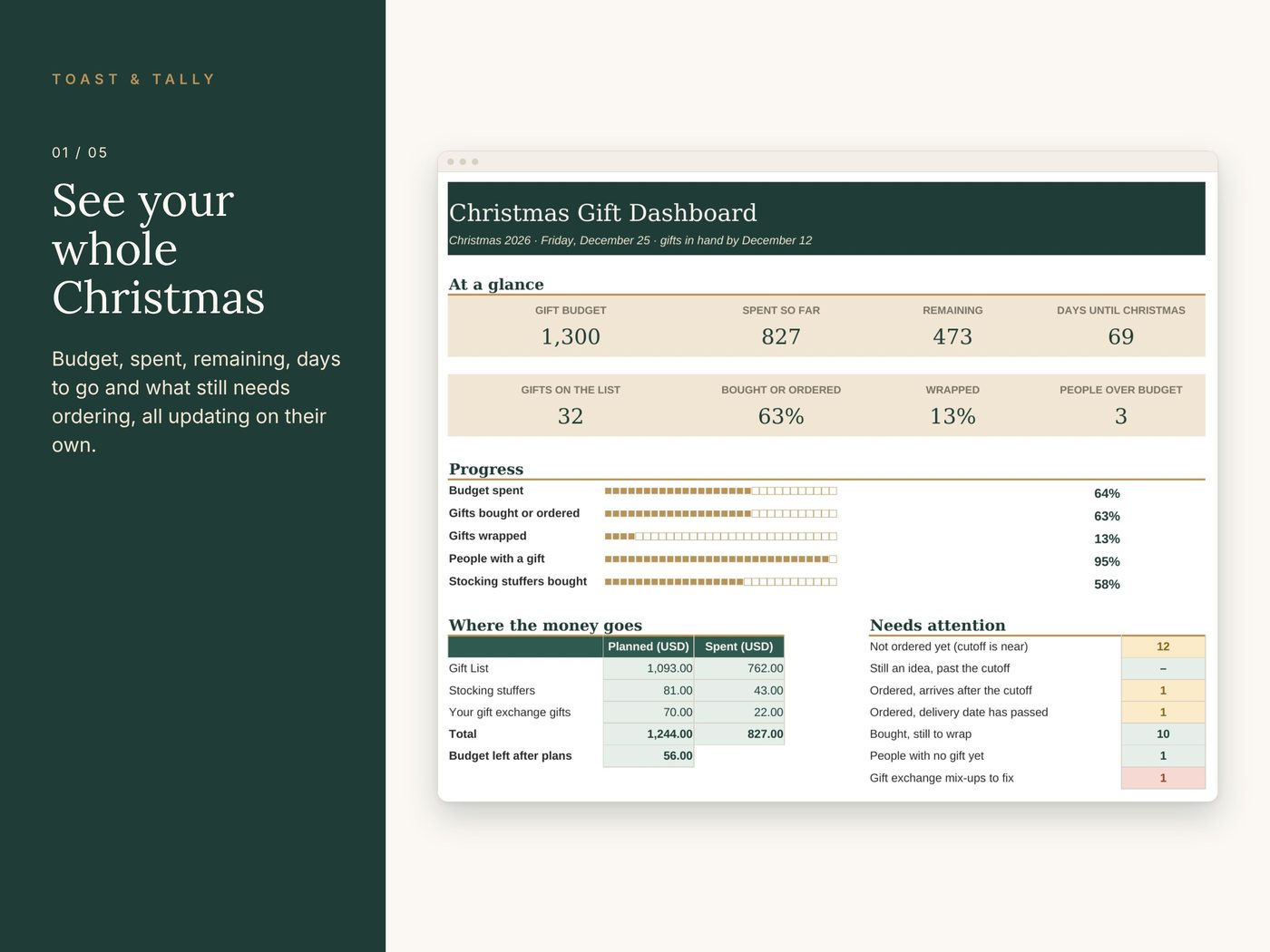Select Gift List spent cell 762.00

[x=739, y=668]
